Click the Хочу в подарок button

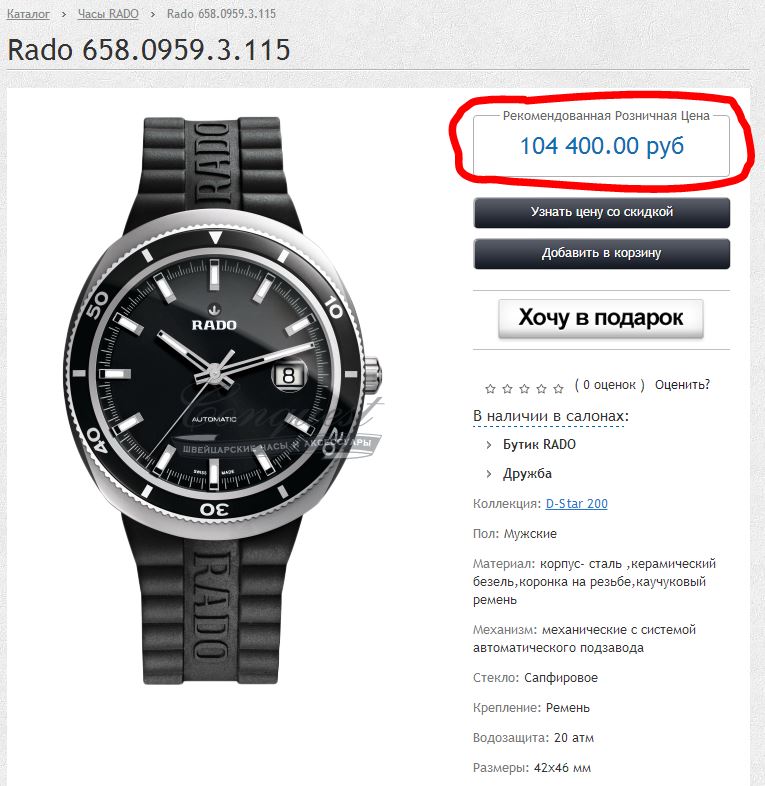click(x=601, y=318)
